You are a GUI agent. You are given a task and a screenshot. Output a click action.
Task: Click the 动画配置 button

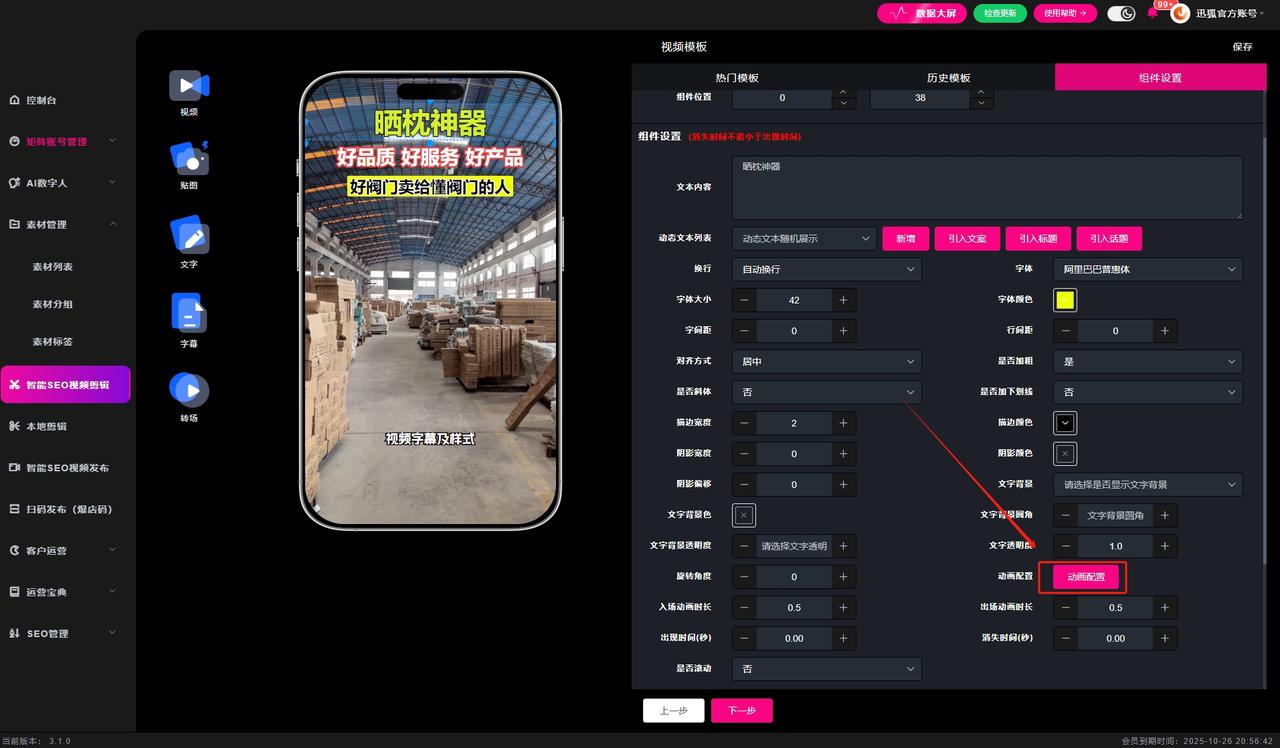point(1085,577)
